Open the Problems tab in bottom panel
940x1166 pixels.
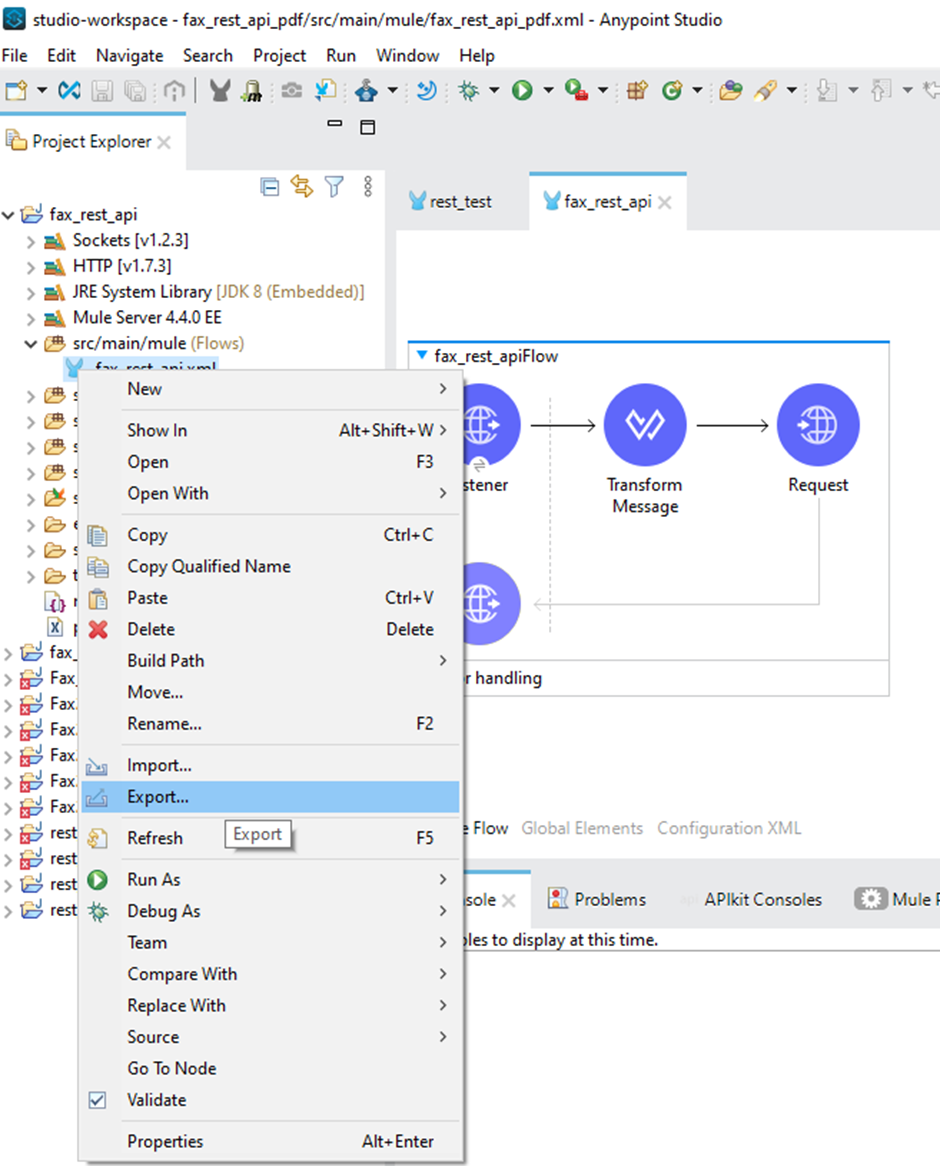(598, 899)
